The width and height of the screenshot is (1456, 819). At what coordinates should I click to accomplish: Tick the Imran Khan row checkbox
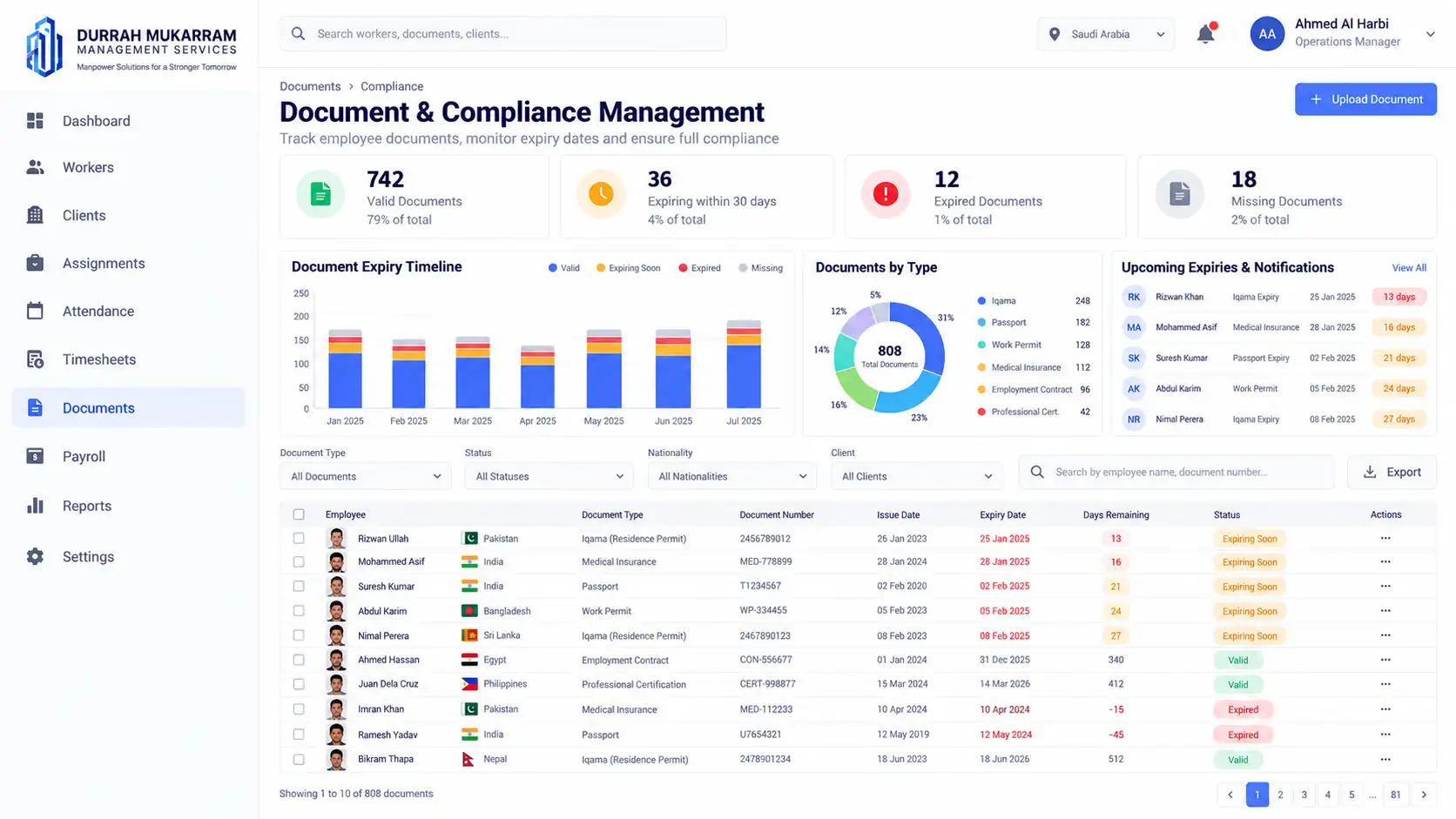click(x=299, y=709)
